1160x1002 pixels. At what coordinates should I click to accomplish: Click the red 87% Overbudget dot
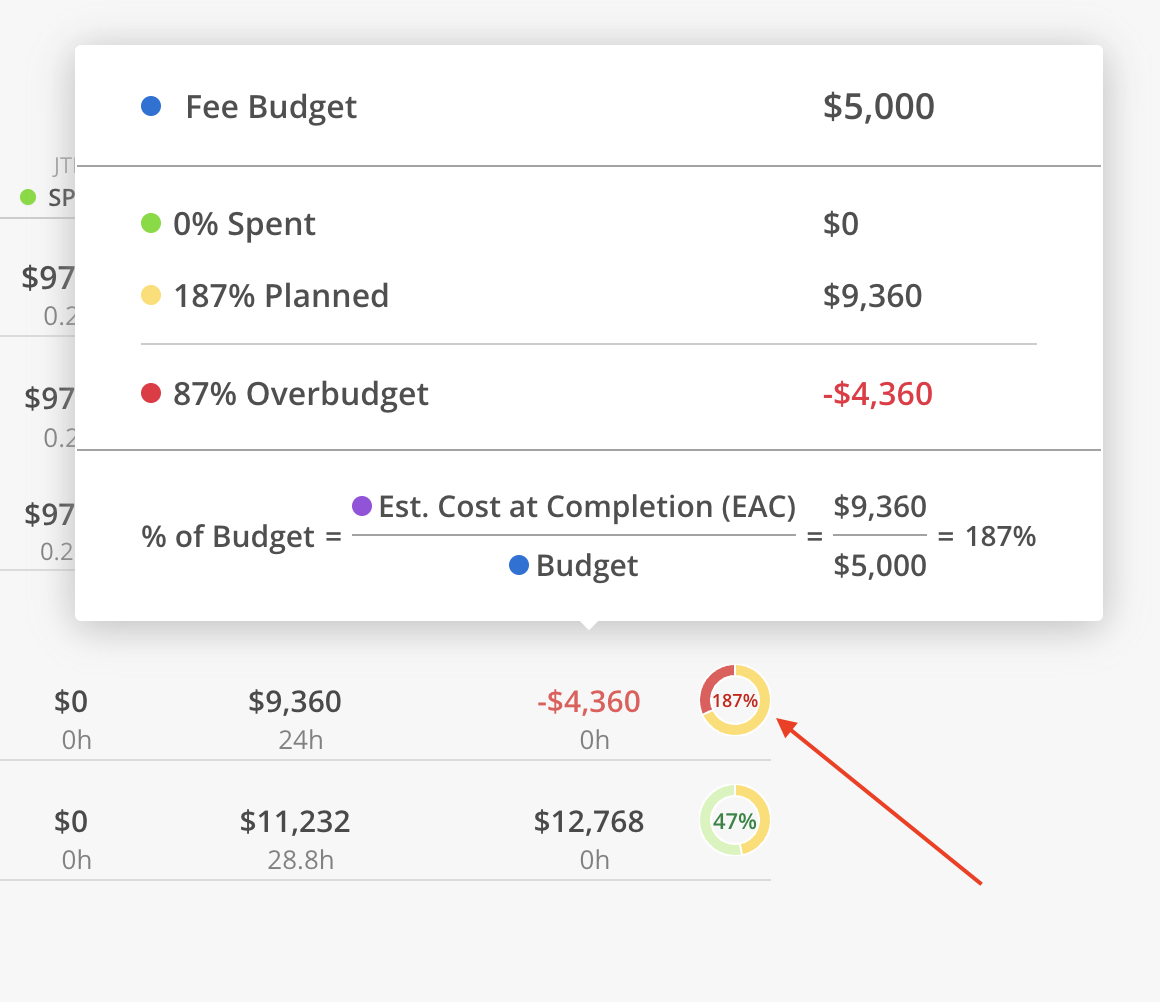[x=151, y=393]
